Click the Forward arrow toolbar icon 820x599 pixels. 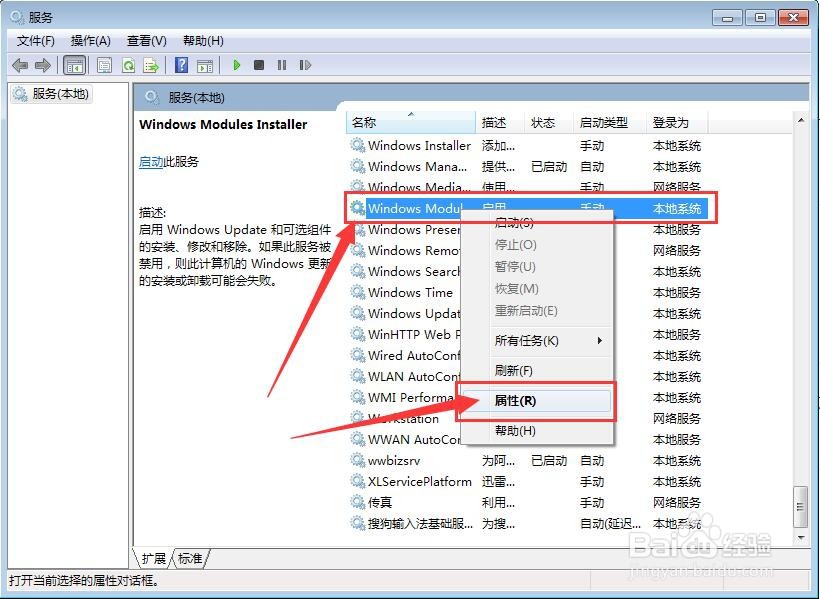pos(42,65)
